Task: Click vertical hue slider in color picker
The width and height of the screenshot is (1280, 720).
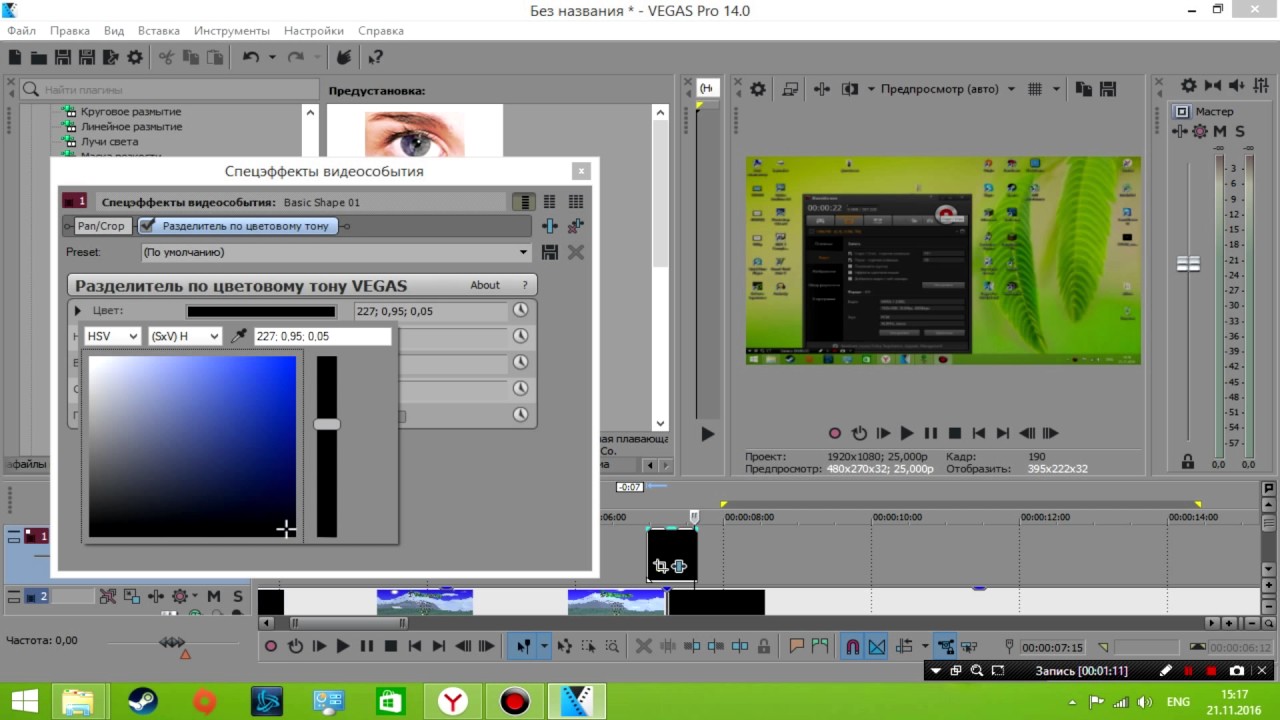Action: (327, 446)
